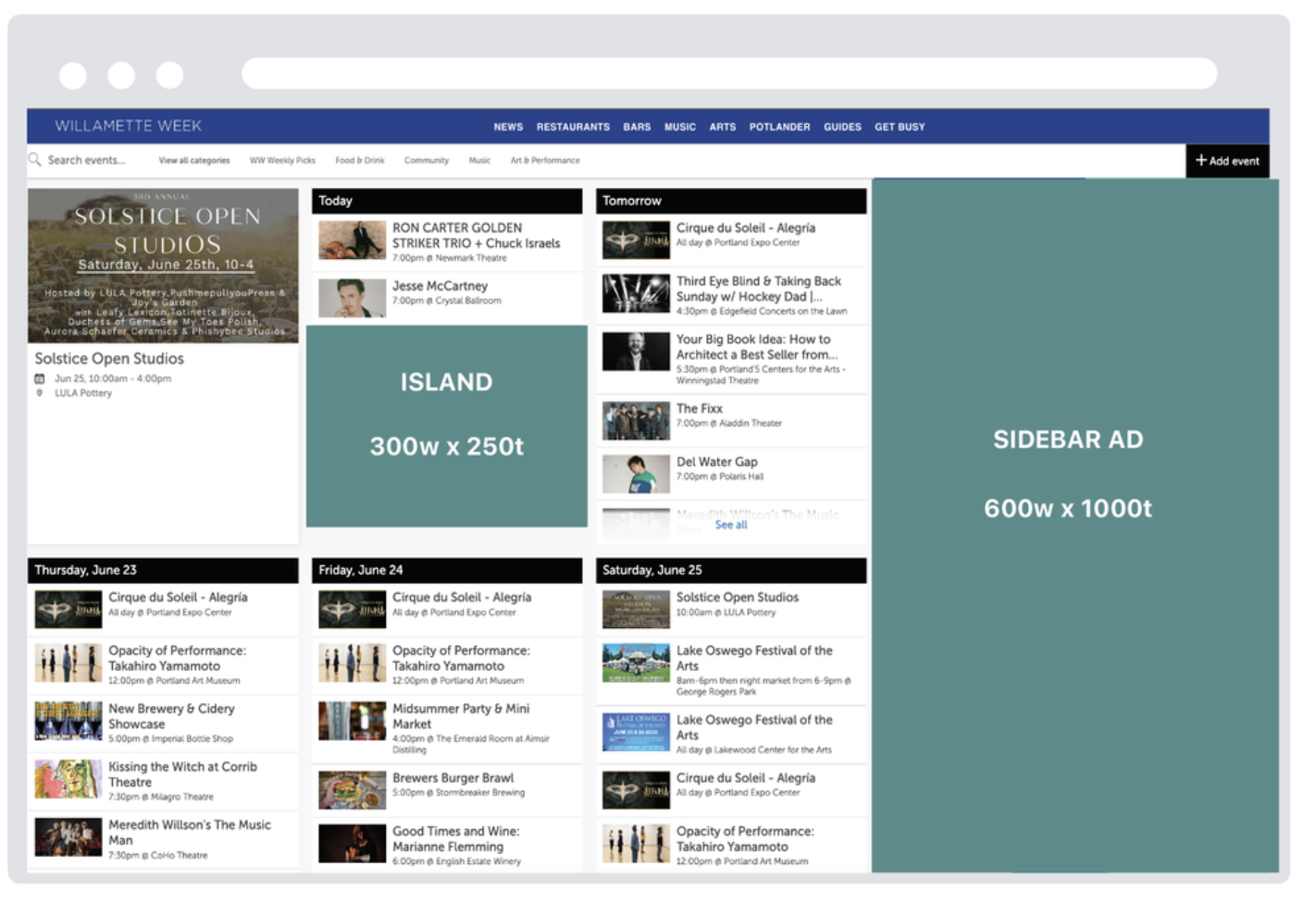Viewport: 1316px width, 903px height.
Task: Open Brewers Burger Brawl event
Action: pos(453,778)
